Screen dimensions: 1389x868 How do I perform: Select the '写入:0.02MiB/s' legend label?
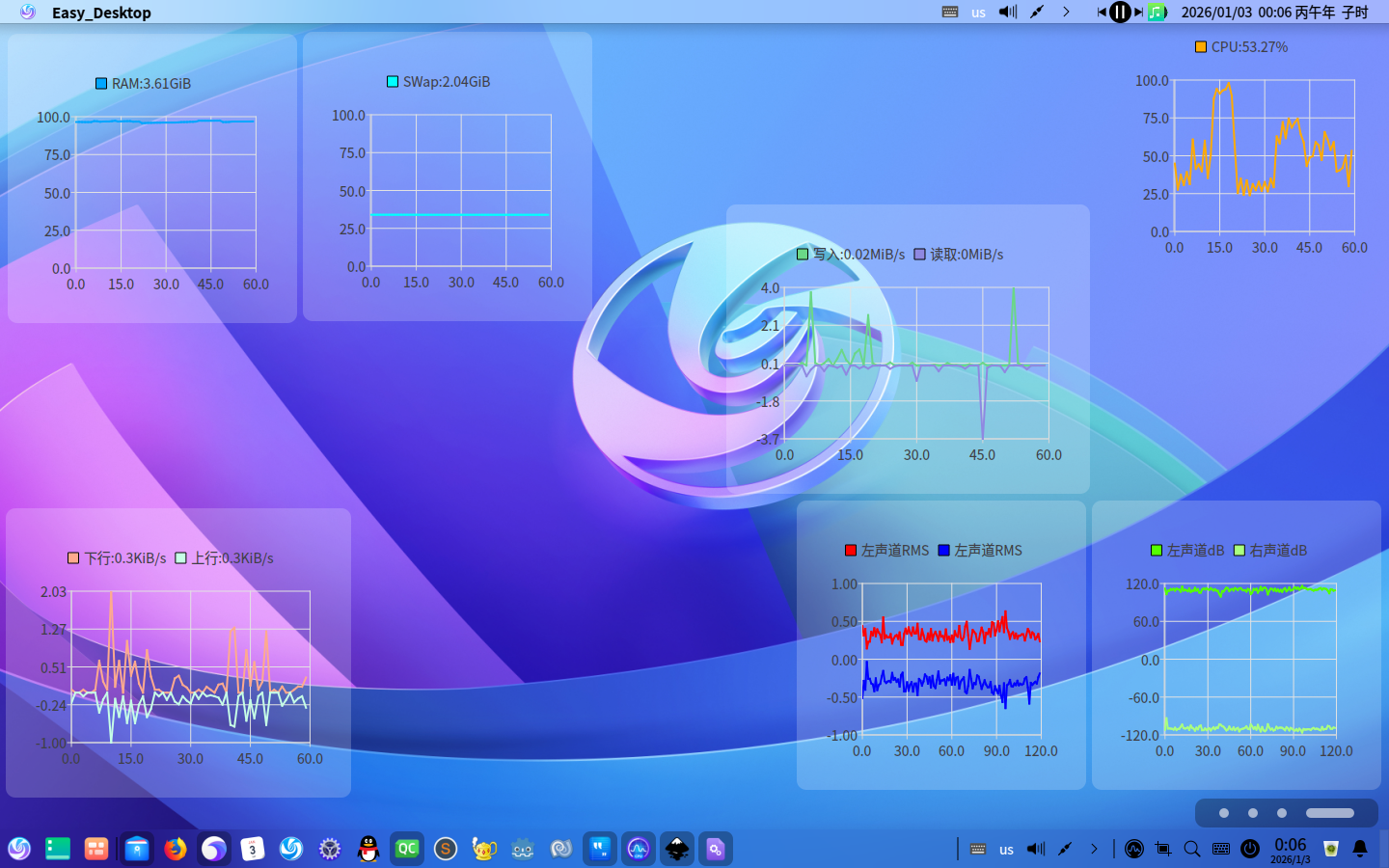858,255
